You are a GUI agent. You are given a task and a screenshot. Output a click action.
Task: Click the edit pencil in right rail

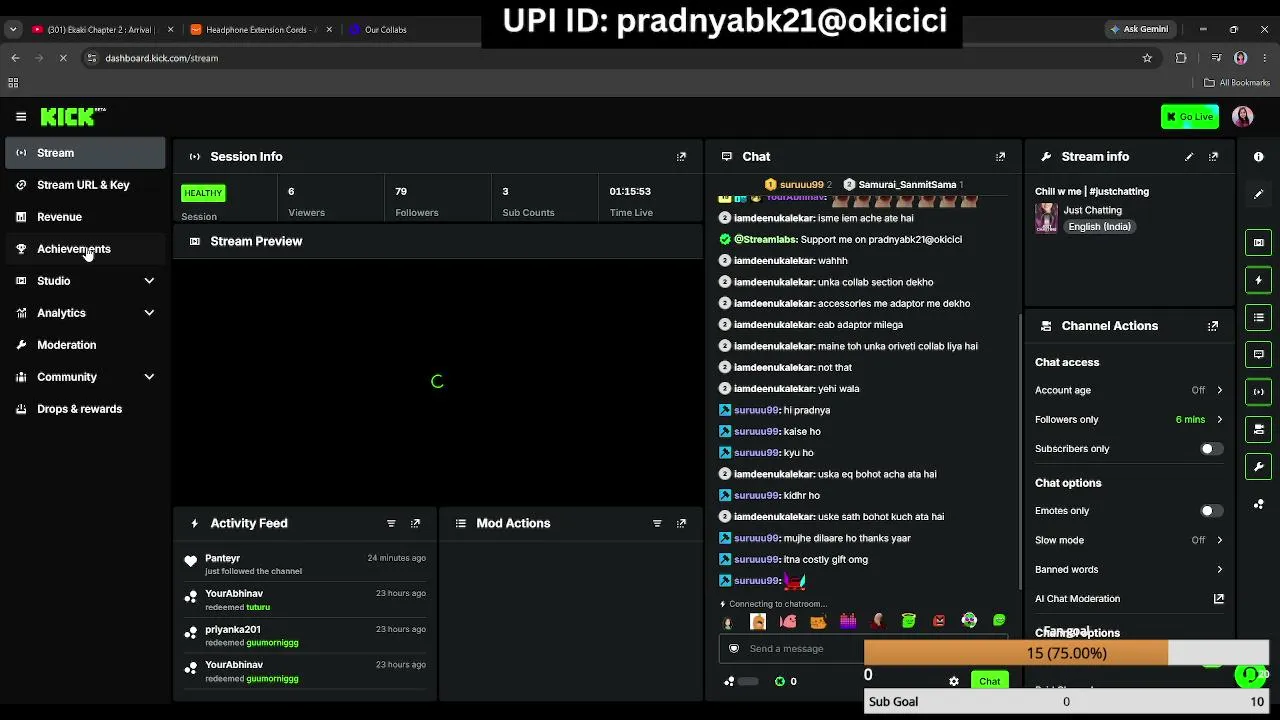[x=1259, y=194]
